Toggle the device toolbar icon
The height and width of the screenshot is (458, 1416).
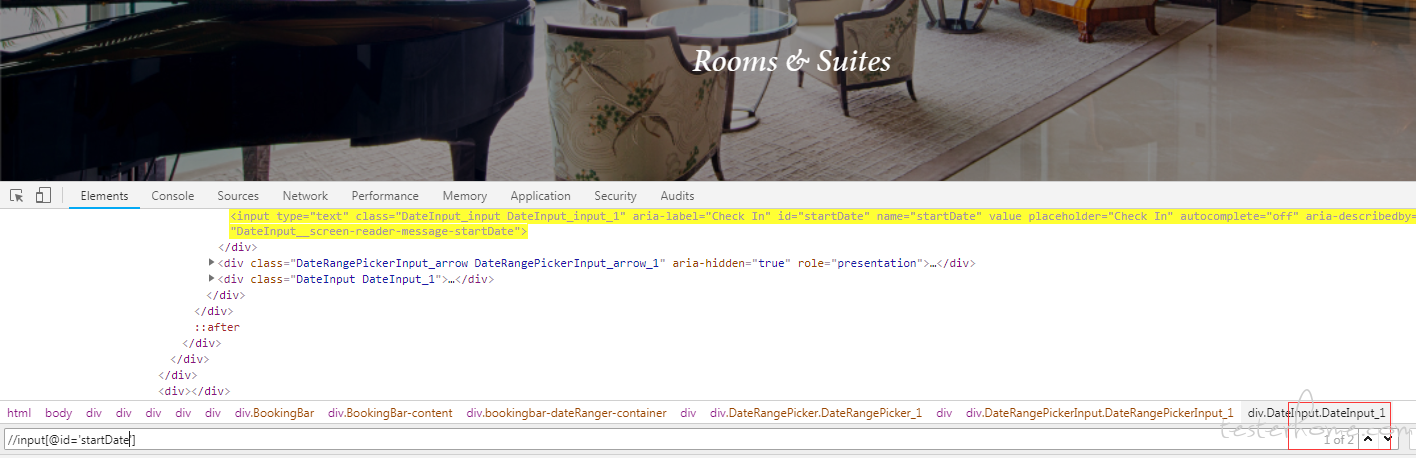[x=43, y=196]
